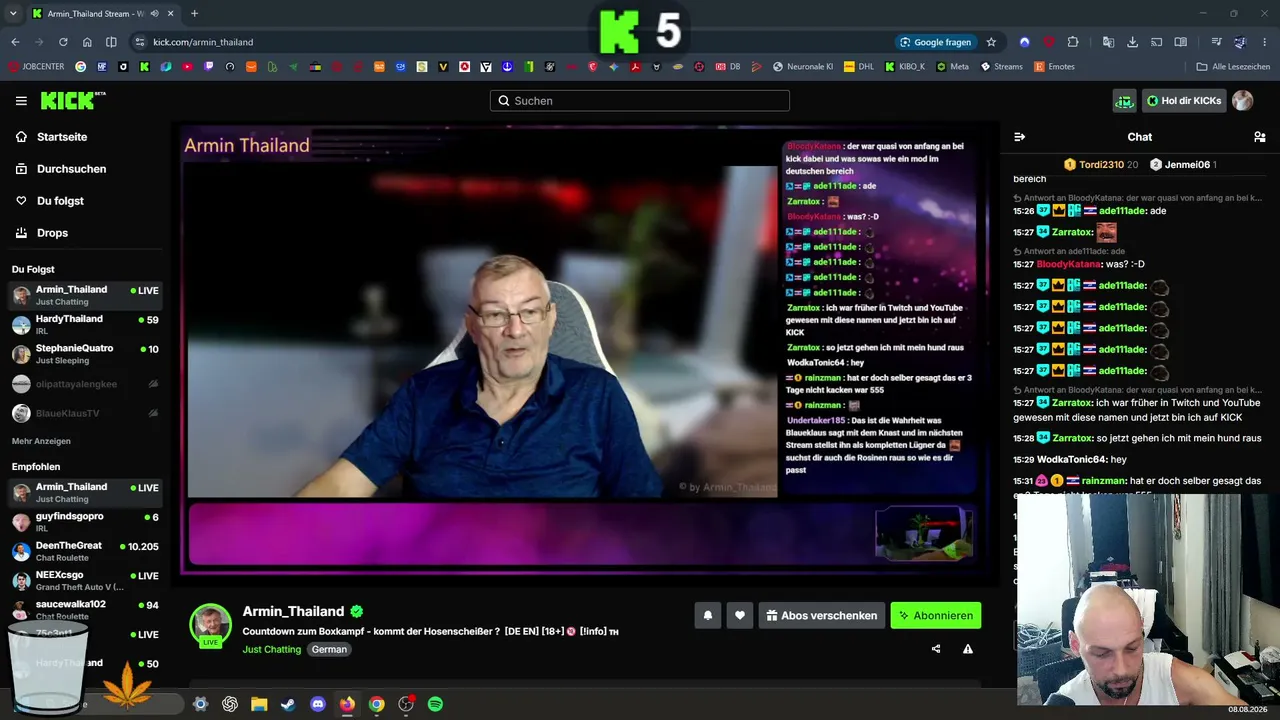
Task: Report the stream via the warning triangle icon
Action: pyautogui.click(x=968, y=649)
